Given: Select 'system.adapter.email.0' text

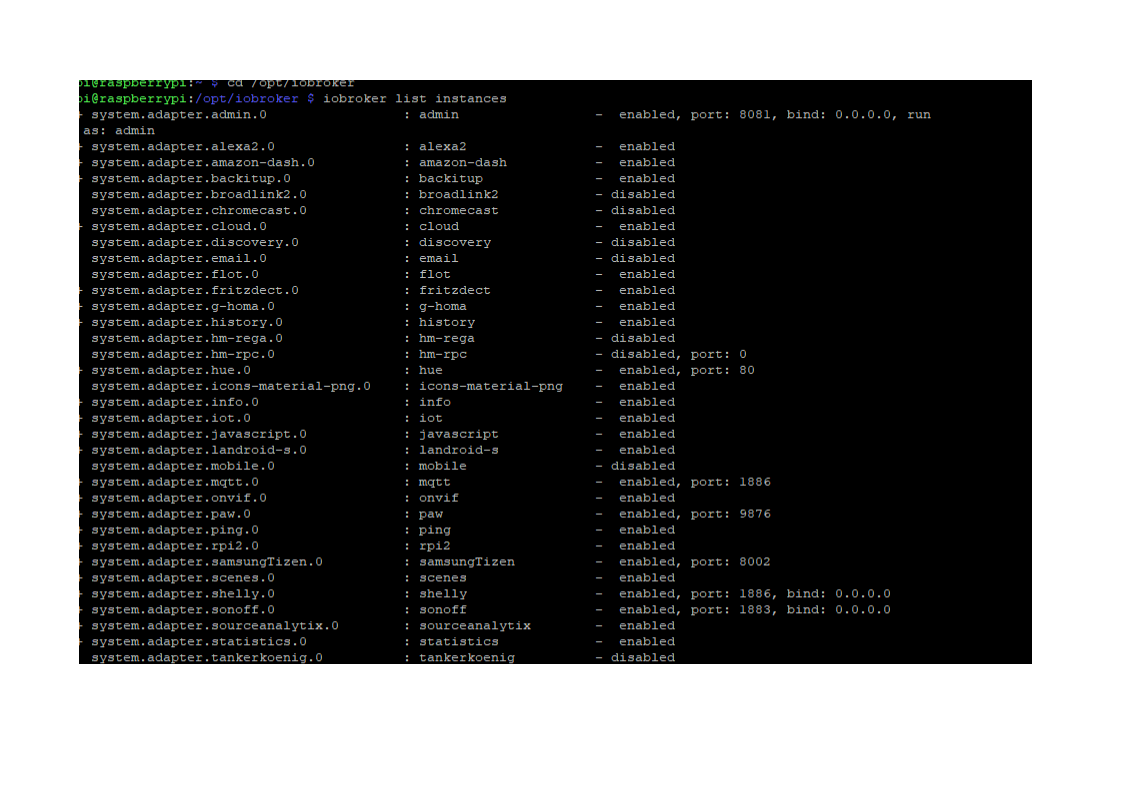Looking at the screenshot, I should (x=179, y=258).
